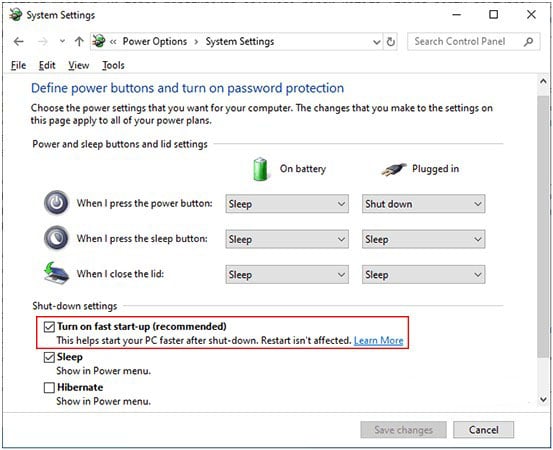Open power button Plugged in dropdown
This screenshot has height=450, width=553.
coord(424,204)
